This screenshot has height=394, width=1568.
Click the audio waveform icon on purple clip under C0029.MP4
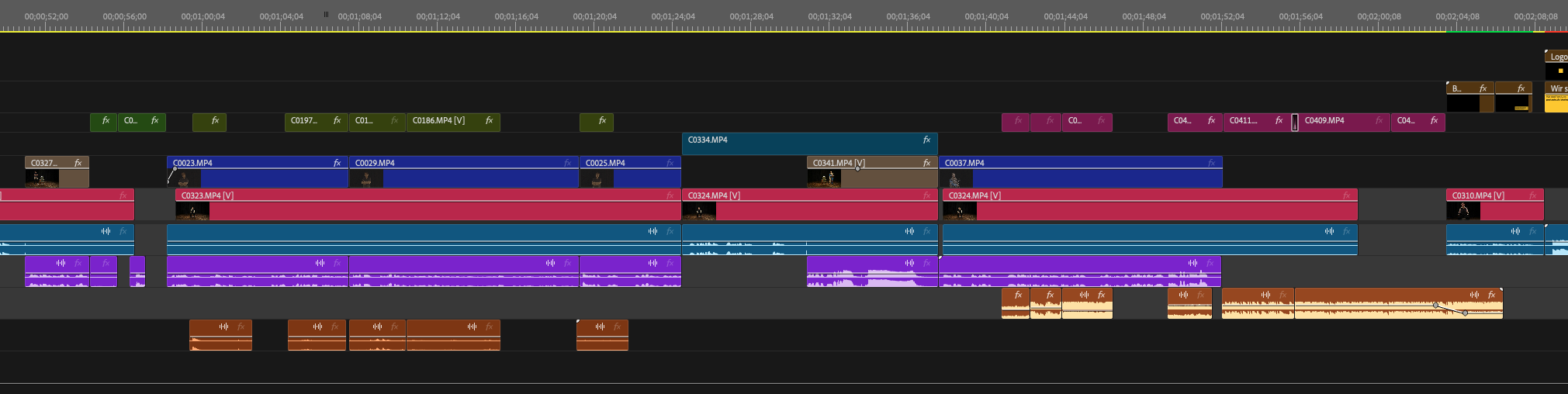pyautogui.click(x=550, y=263)
